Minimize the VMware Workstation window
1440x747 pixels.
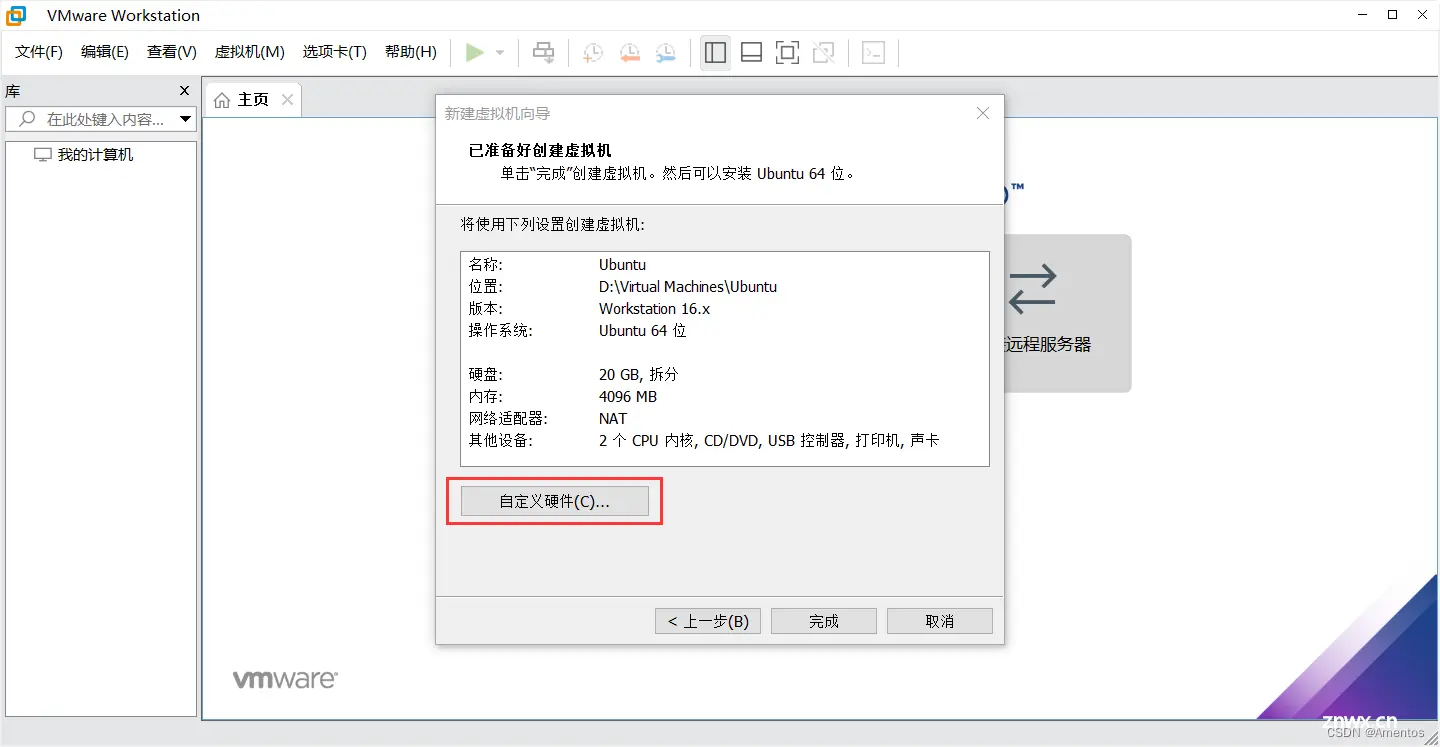(1361, 14)
